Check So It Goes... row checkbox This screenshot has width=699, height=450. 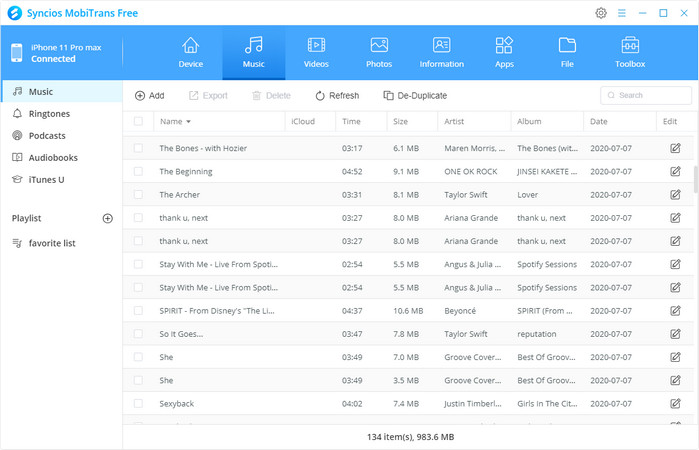click(138, 334)
